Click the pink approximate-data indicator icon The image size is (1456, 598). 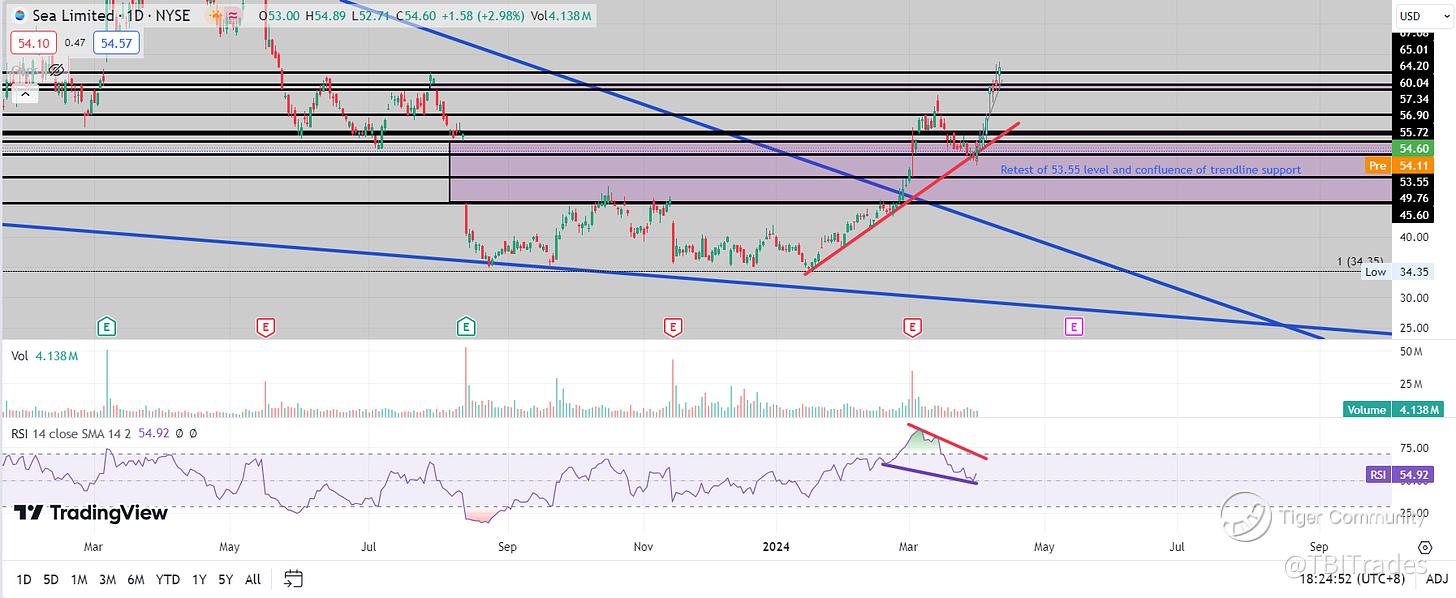(x=234, y=16)
